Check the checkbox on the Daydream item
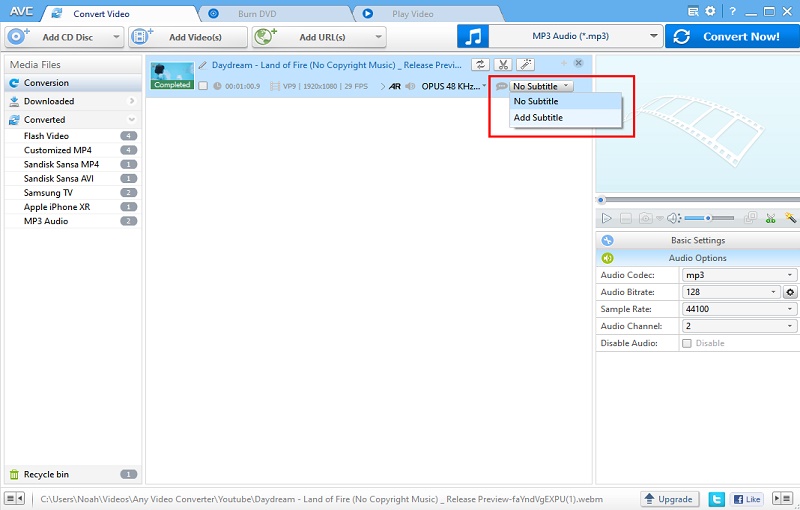This screenshot has width=800, height=510. tap(203, 86)
